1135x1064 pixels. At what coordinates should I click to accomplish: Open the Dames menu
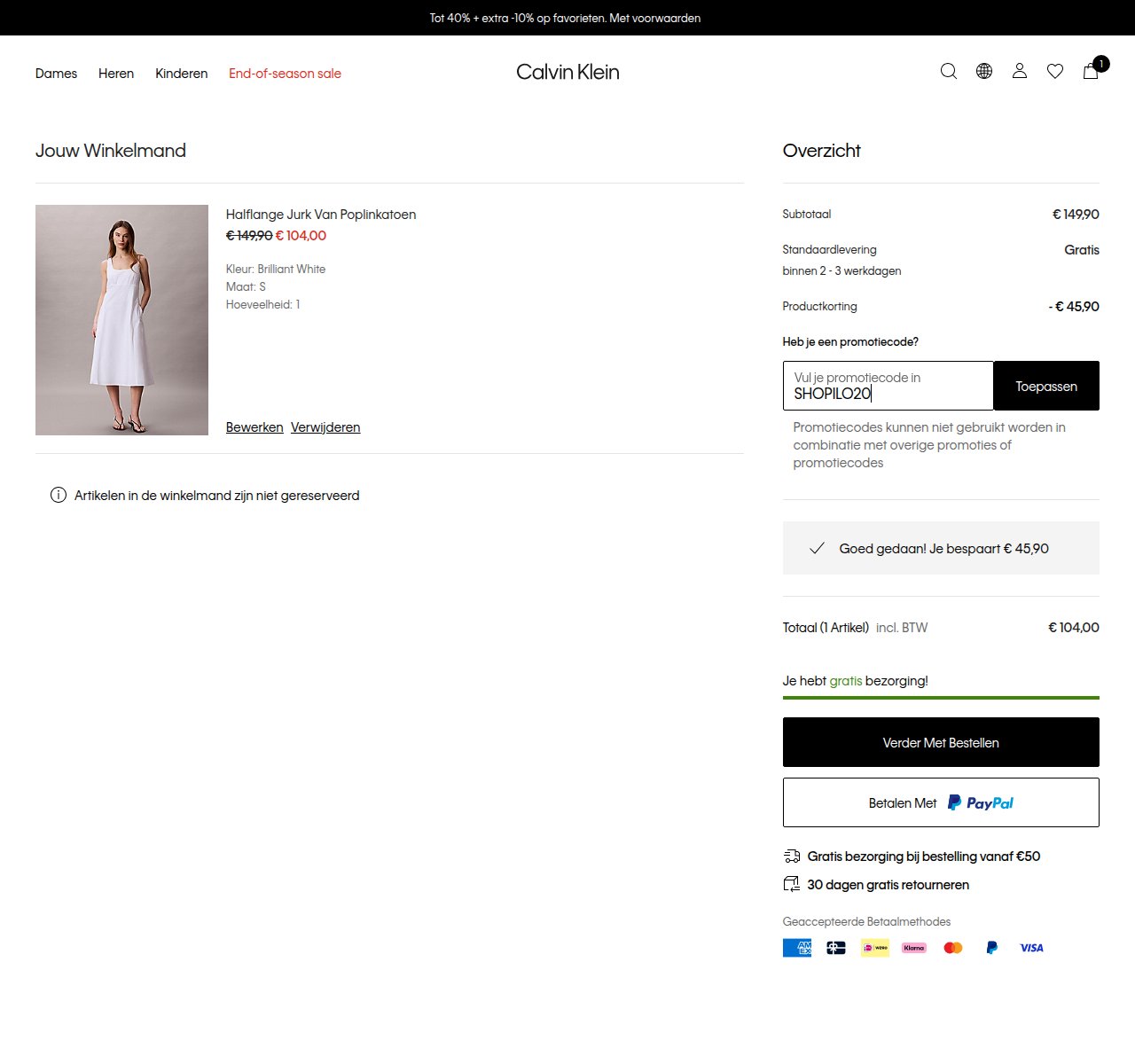56,74
